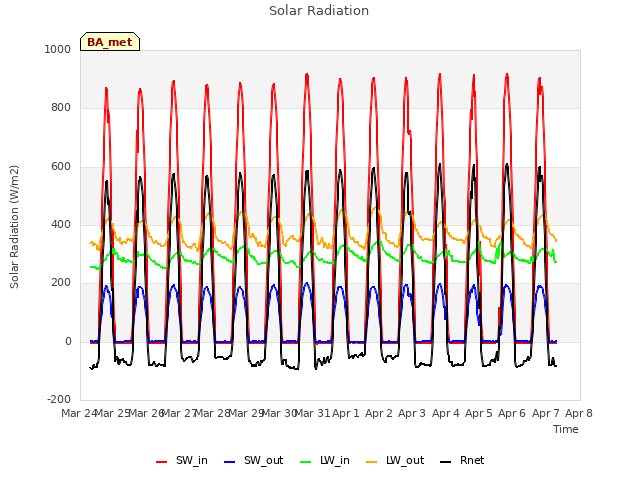Click the Apr 6 x-axis label

512,413
